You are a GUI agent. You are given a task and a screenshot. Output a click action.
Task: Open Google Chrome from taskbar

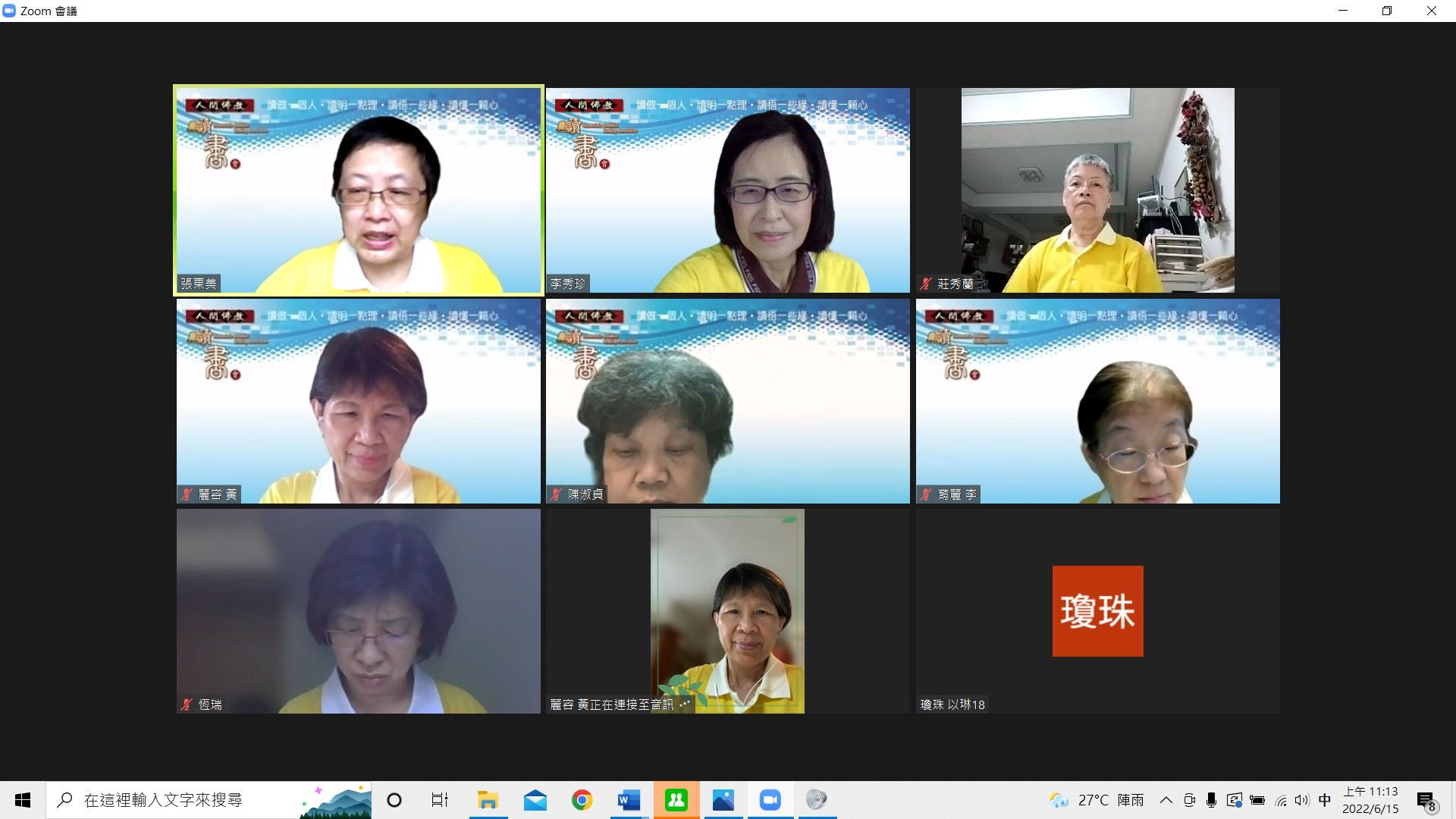click(582, 800)
